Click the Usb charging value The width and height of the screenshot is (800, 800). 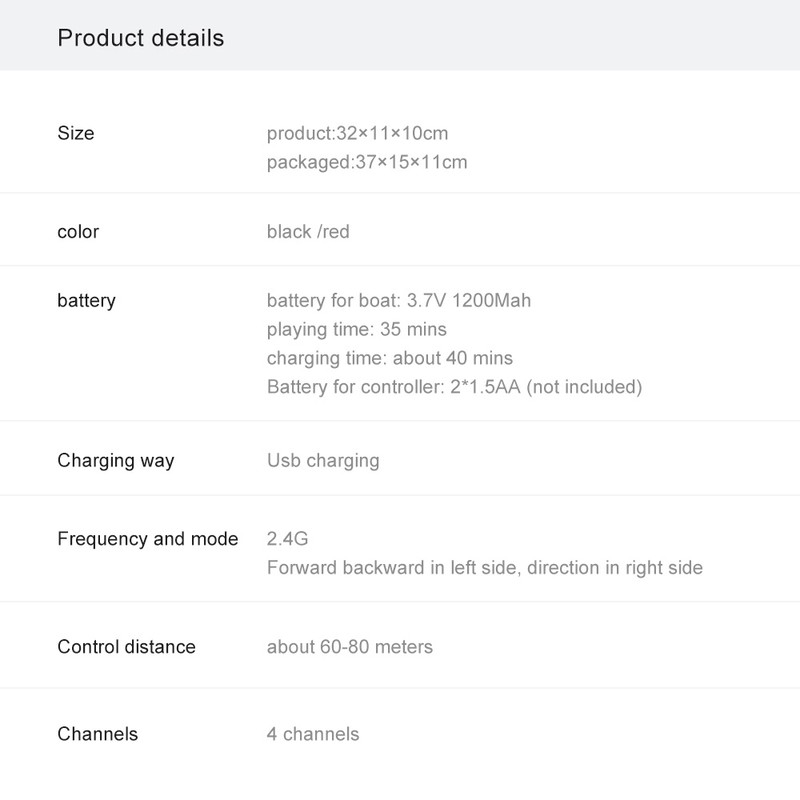point(323,461)
